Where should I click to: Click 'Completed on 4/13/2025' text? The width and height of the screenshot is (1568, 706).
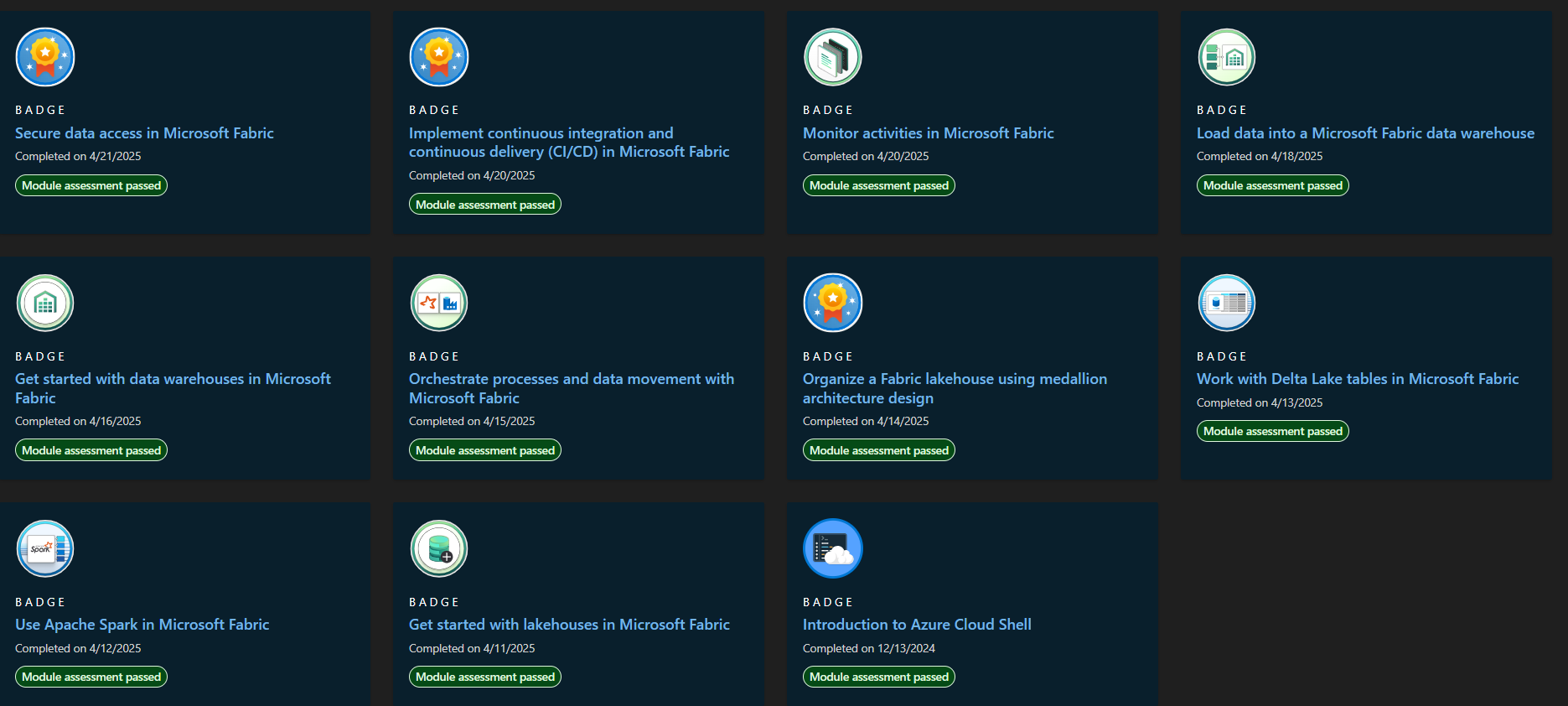coord(1260,402)
